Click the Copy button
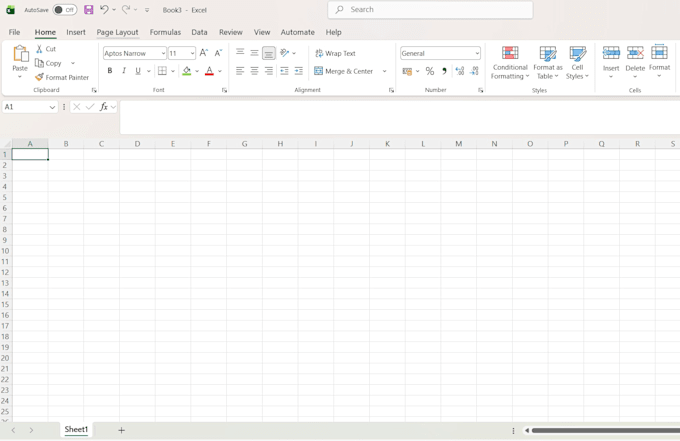The height and width of the screenshot is (441, 680). pos(48,63)
